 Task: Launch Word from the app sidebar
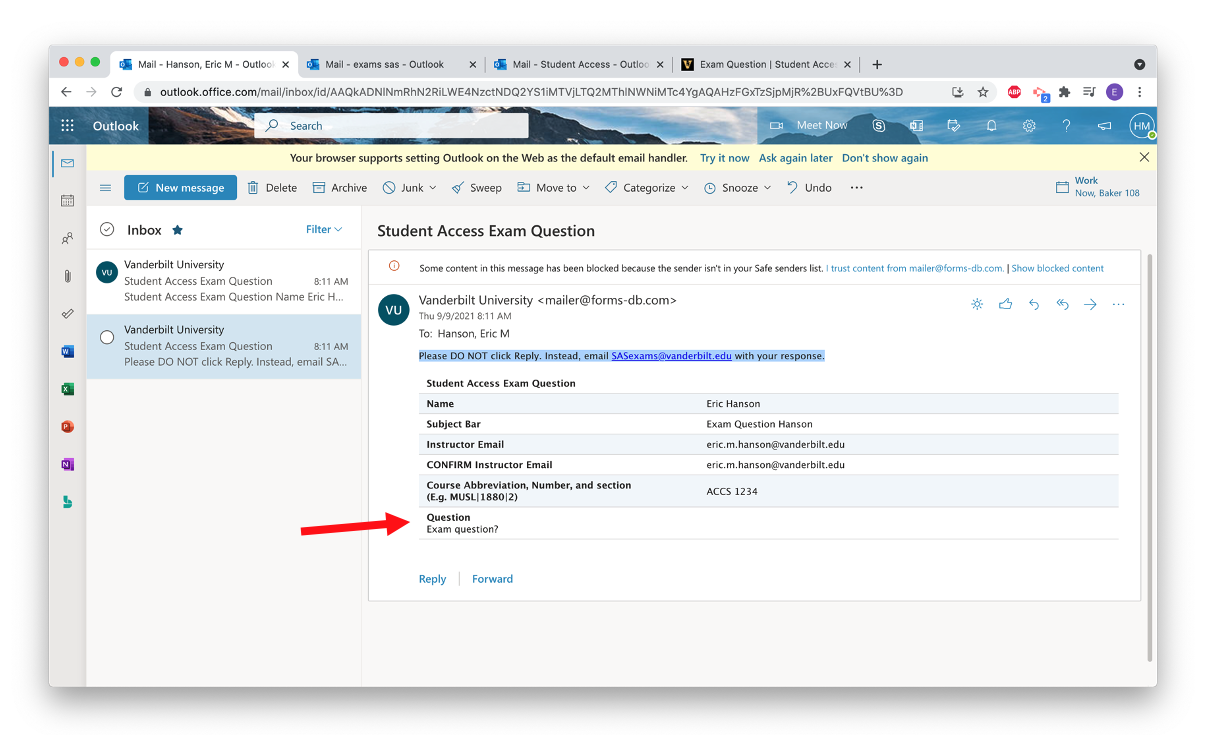tap(67, 351)
